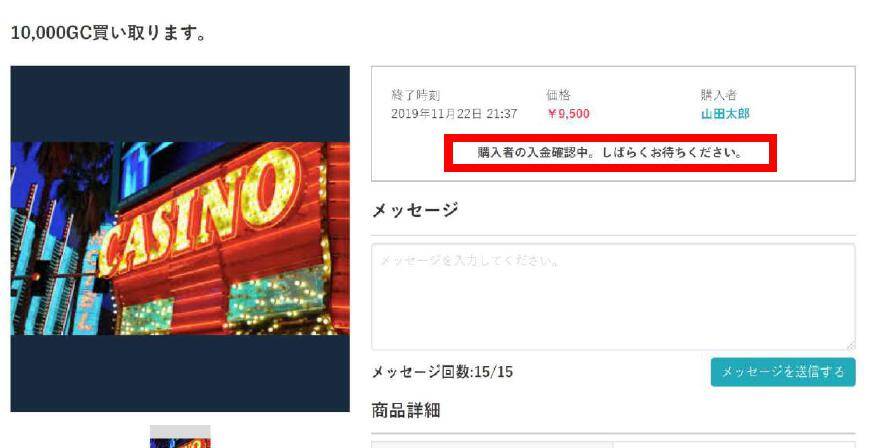Click the メッセージを送信する button

coord(783,371)
